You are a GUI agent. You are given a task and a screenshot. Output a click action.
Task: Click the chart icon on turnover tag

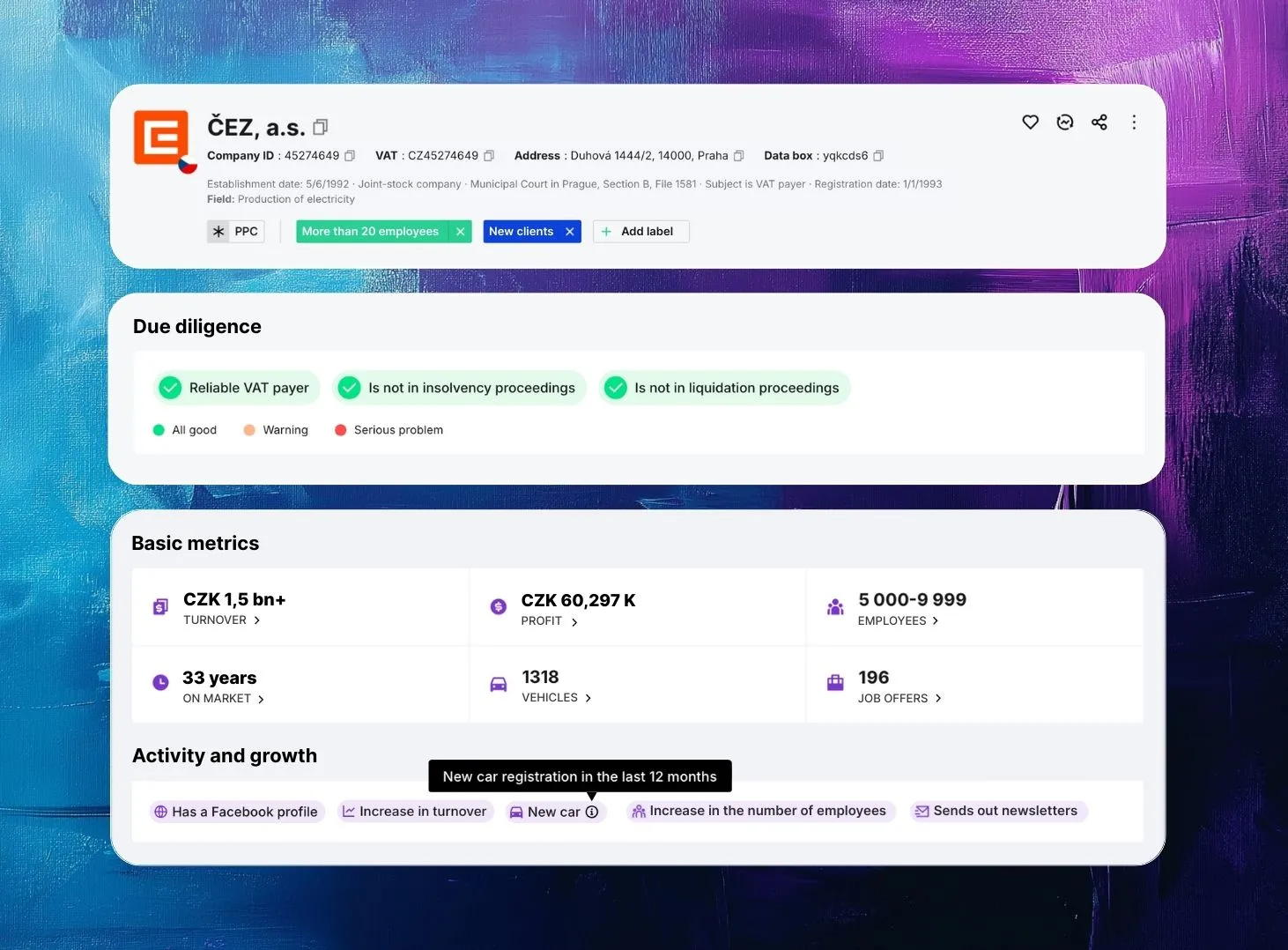click(x=349, y=812)
